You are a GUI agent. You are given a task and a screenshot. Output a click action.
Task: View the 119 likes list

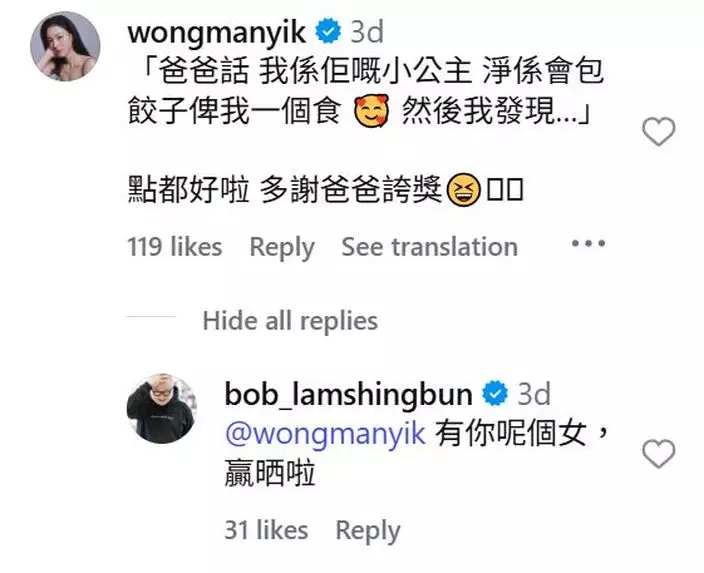click(175, 247)
